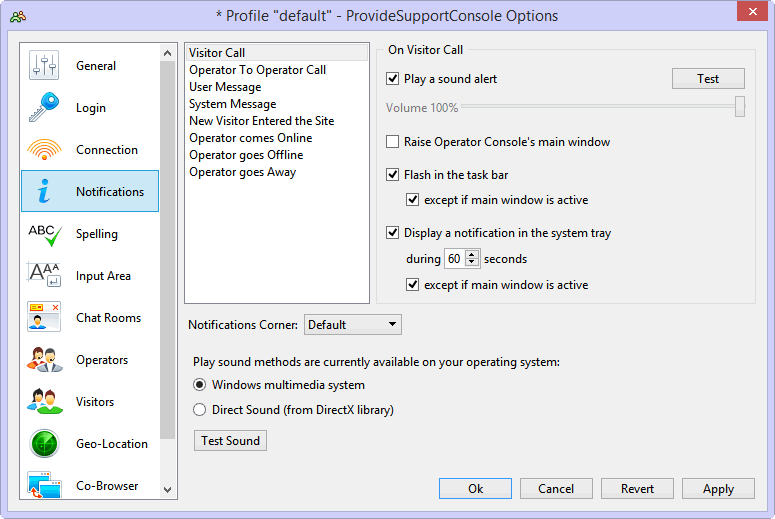Select the Login key icon
This screenshot has height=519, width=775.
click(x=44, y=107)
